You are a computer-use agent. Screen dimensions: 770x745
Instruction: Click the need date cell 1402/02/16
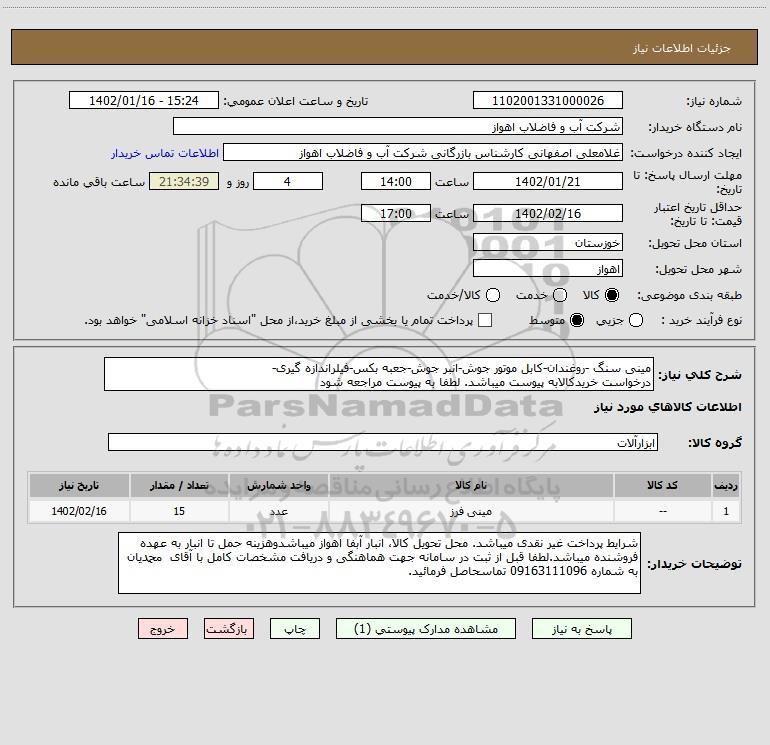(79, 511)
